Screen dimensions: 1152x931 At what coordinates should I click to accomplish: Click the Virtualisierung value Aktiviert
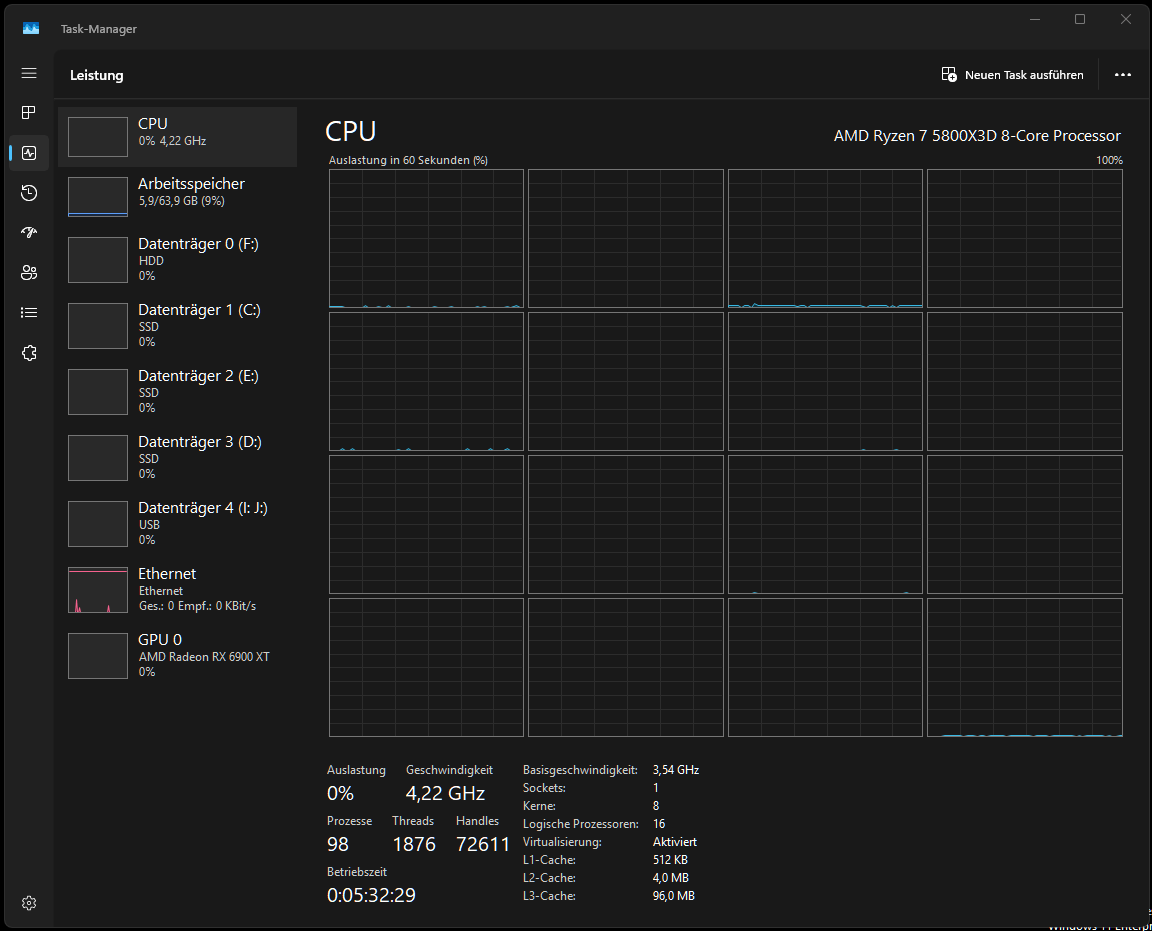[x=674, y=842]
